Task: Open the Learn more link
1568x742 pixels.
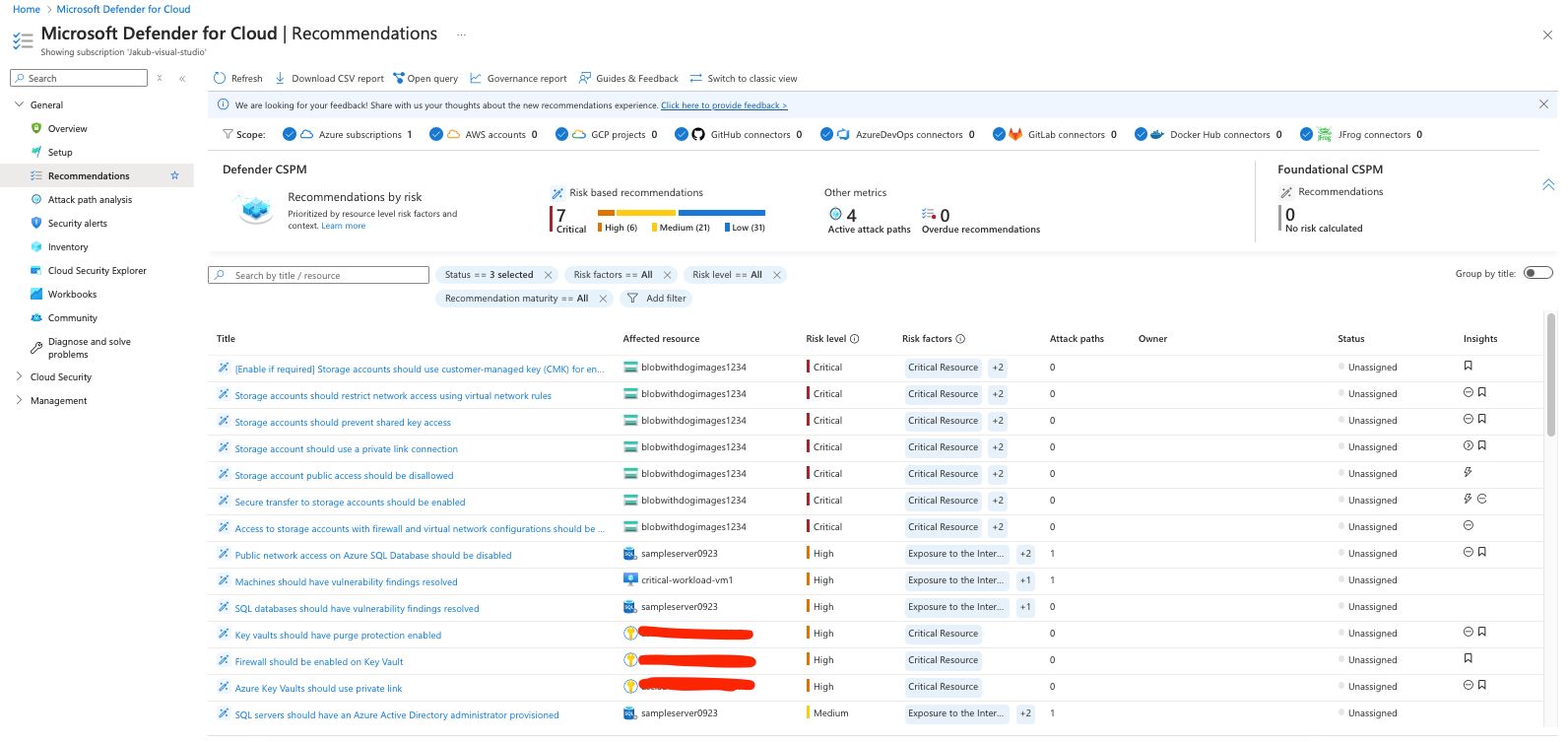Action: coord(343,226)
